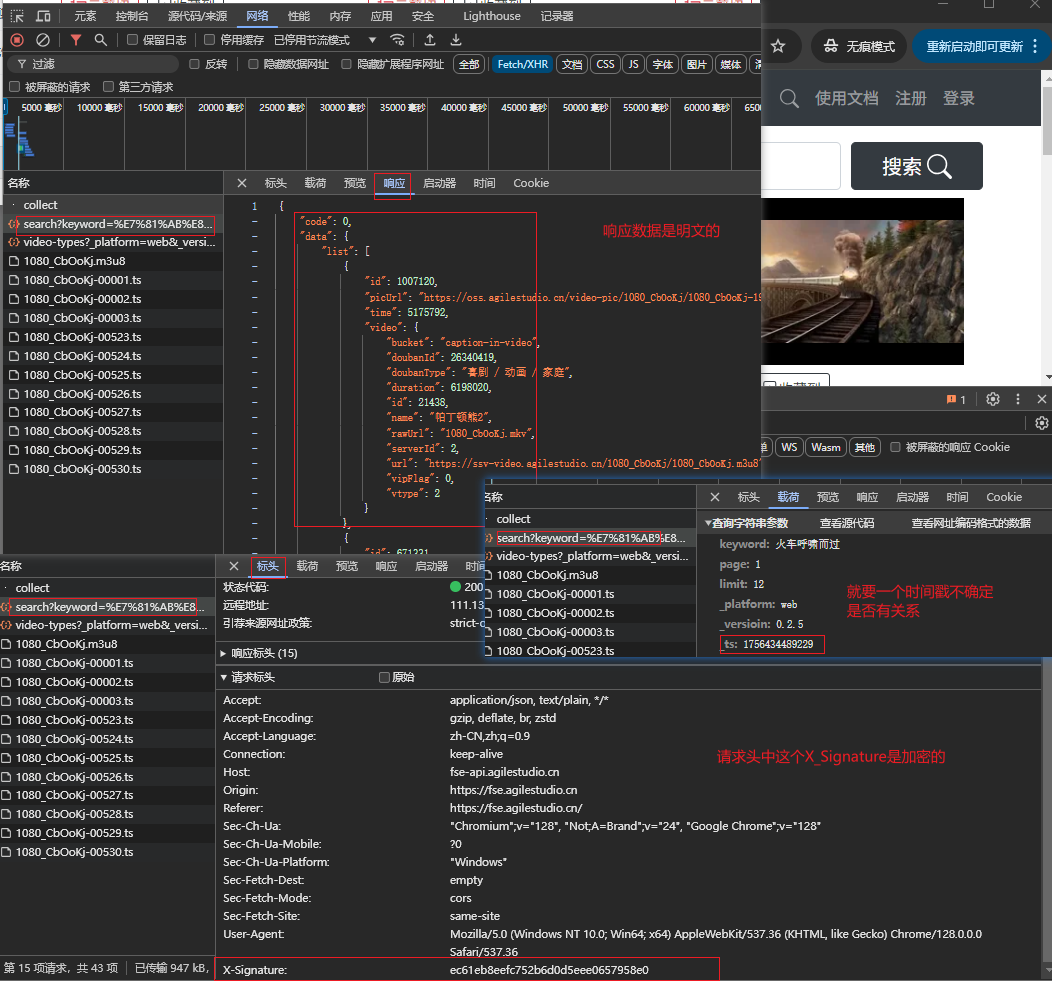Clear the network log
The image size is (1052, 981).
[43, 40]
